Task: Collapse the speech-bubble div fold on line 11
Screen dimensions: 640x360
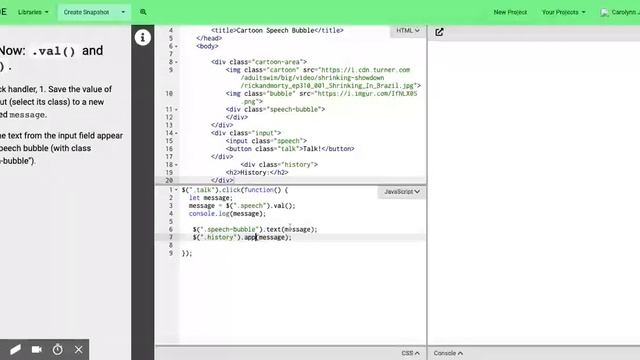Action: point(176,109)
